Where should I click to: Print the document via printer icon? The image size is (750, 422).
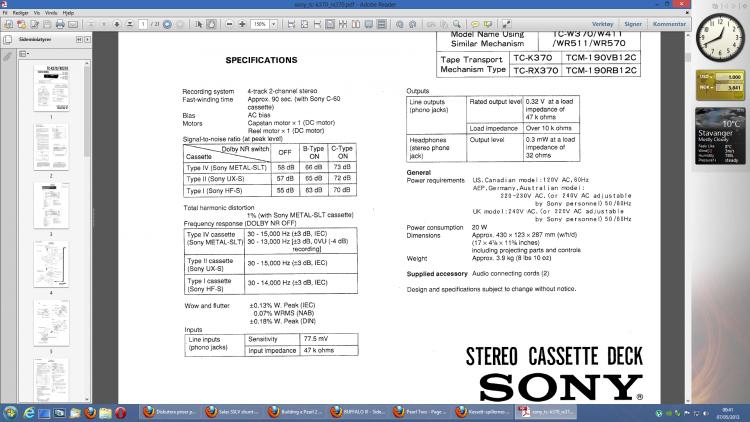tap(60, 24)
